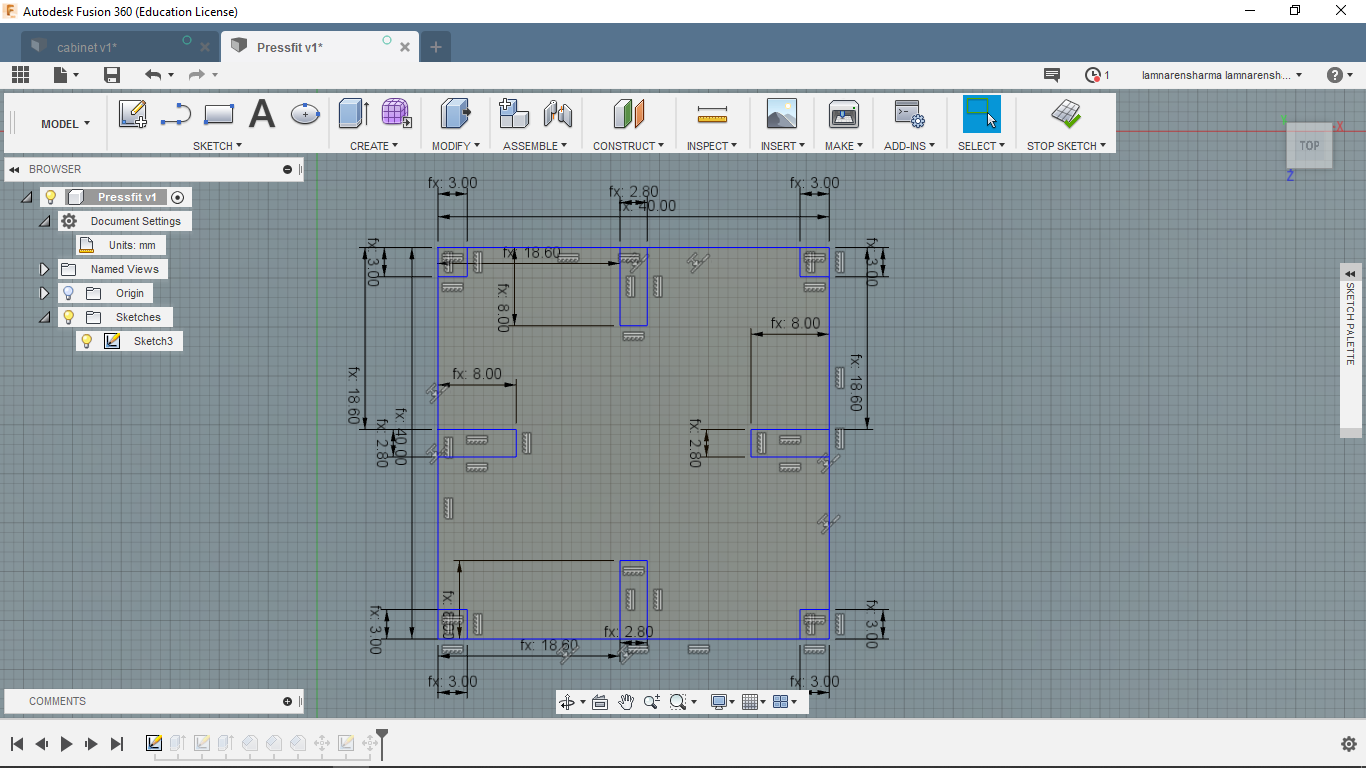Activate the Pan hand tool
Image resolution: width=1366 pixels, height=768 pixels.
tap(626, 702)
